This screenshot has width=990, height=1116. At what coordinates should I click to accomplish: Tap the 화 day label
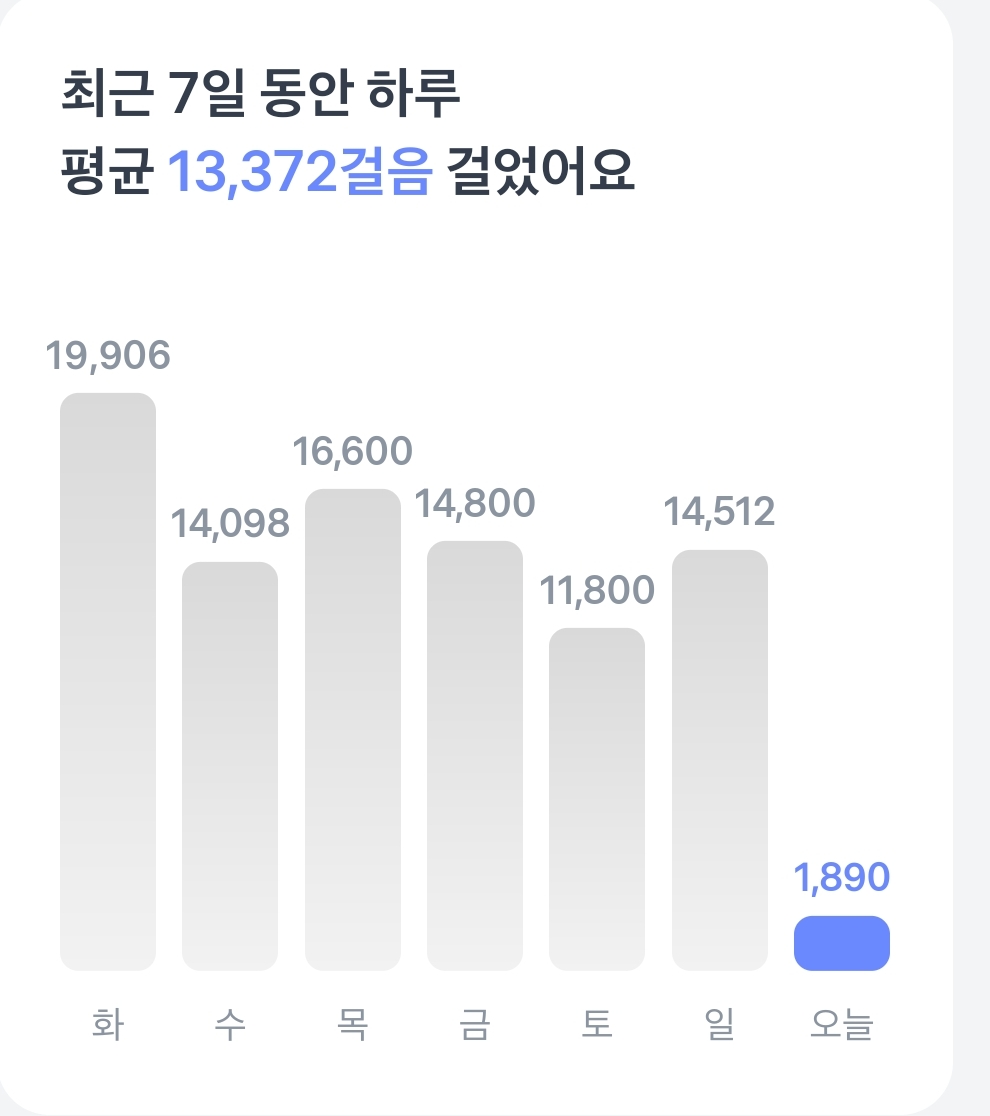(x=108, y=1024)
